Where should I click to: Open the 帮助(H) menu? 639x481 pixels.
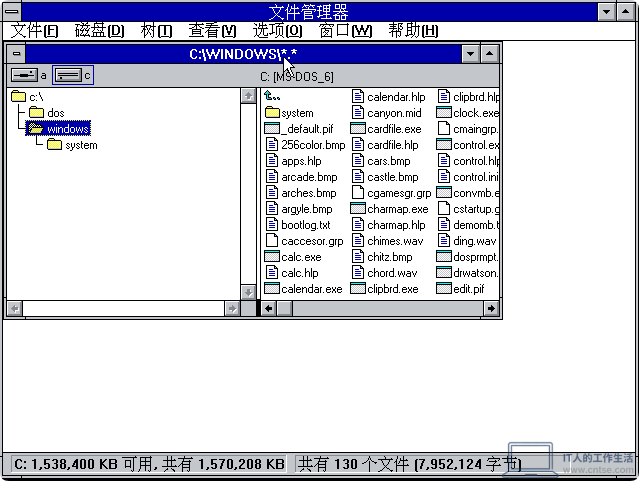pos(413,31)
